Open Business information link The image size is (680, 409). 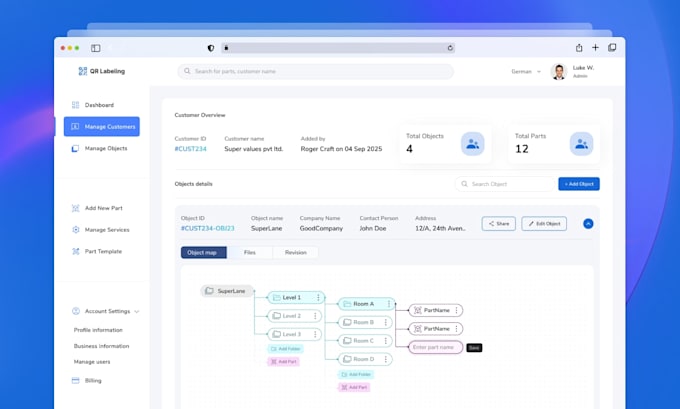(x=101, y=346)
